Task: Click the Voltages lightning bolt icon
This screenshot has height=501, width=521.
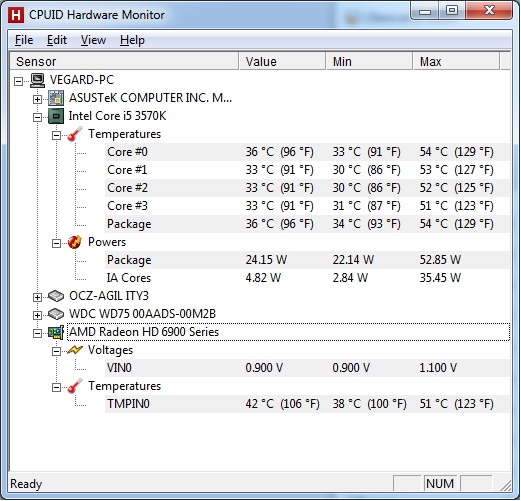Action: point(75,350)
